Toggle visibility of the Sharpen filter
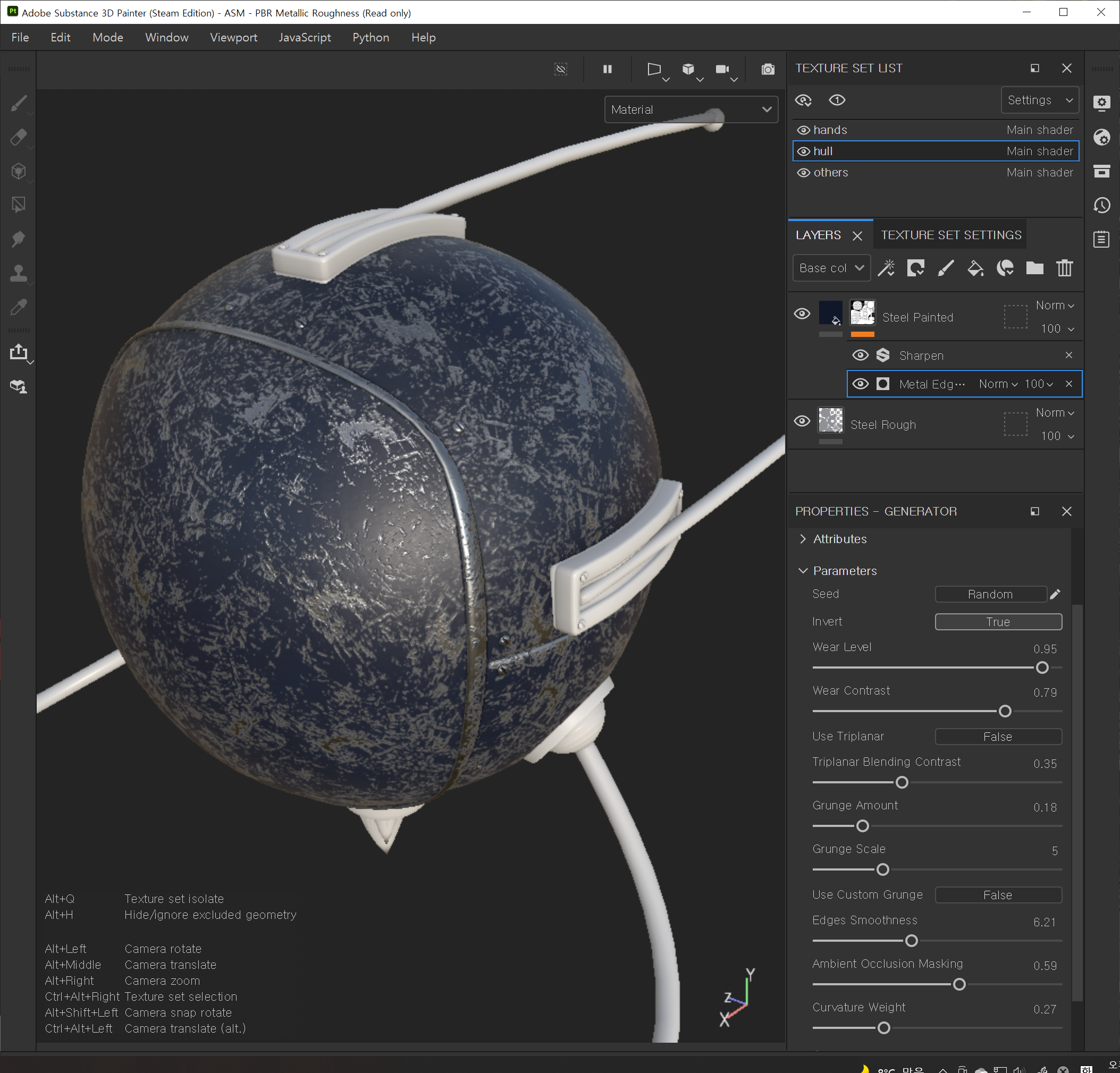The image size is (1120, 1073). [860, 356]
